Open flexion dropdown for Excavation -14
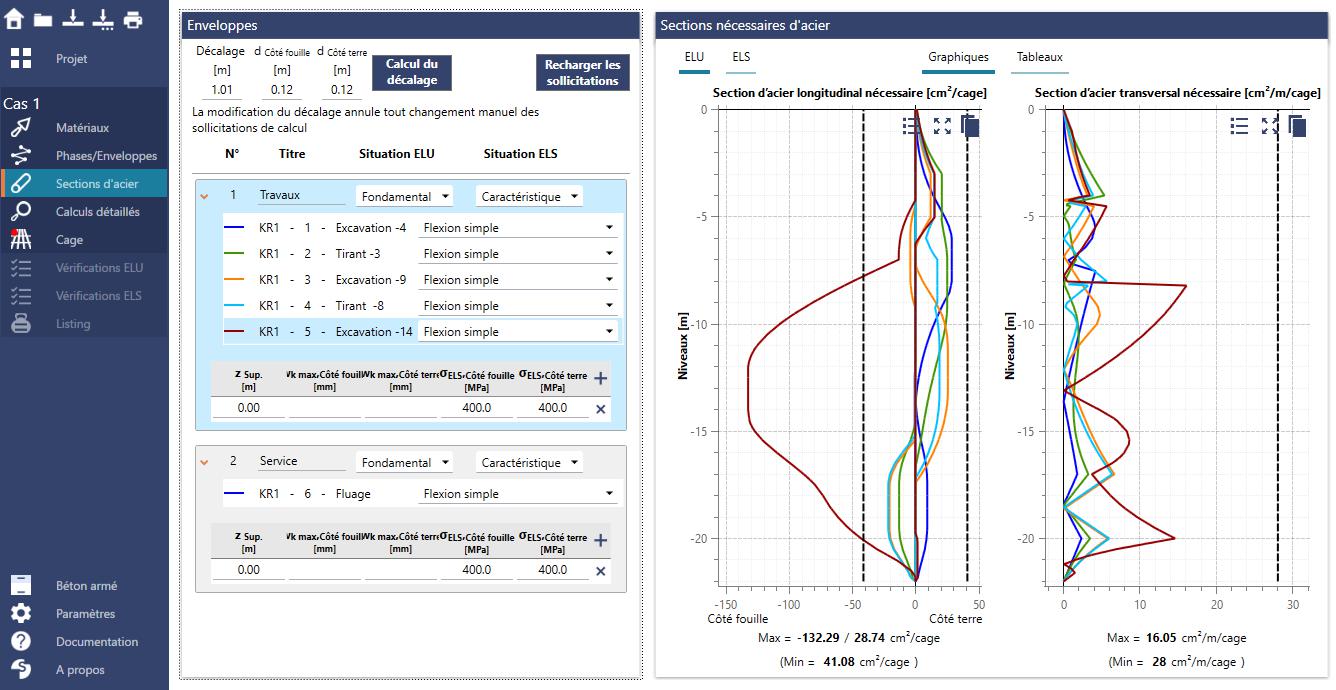 [517, 332]
